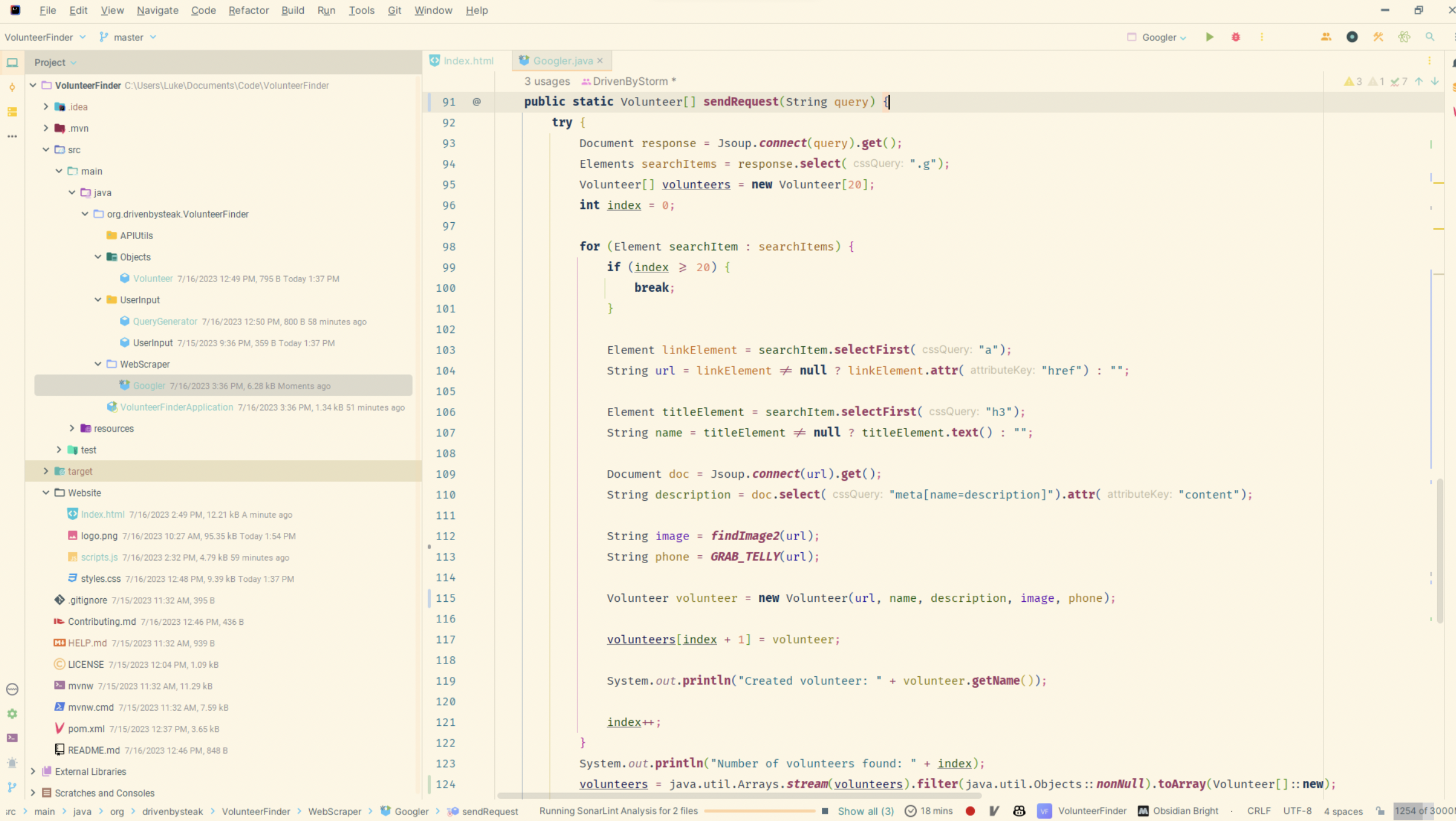
Task: Start debugging with the Debug icon
Action: point(1236,37)
